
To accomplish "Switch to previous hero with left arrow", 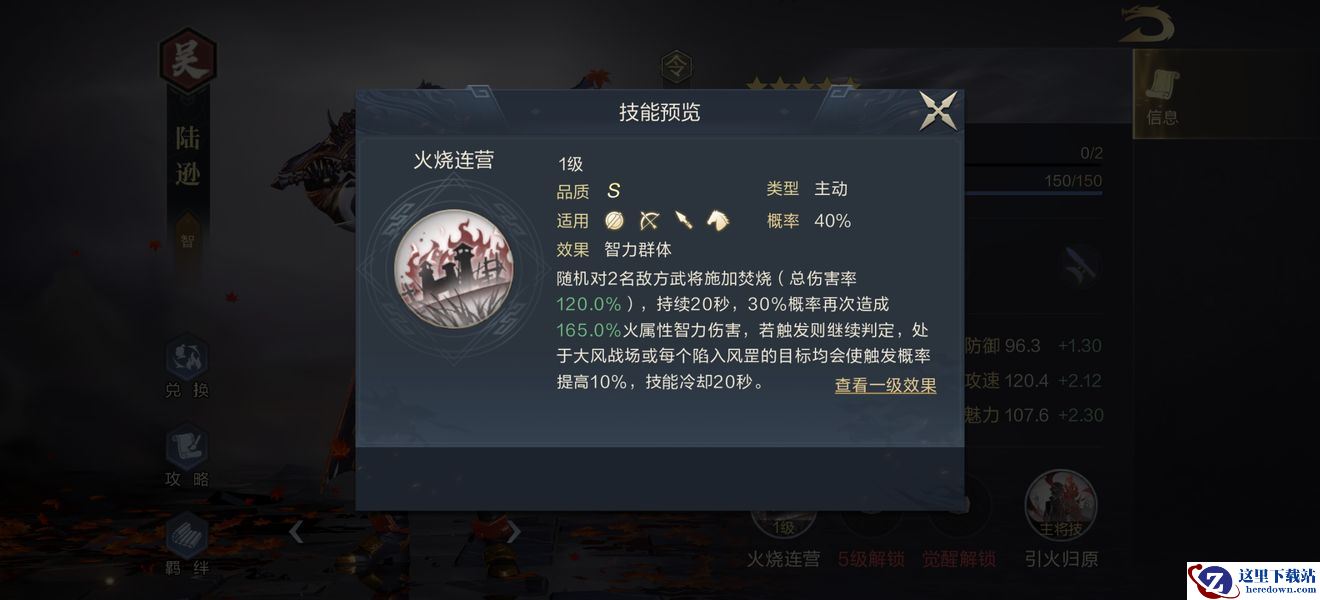I will [x=296, y=532].
